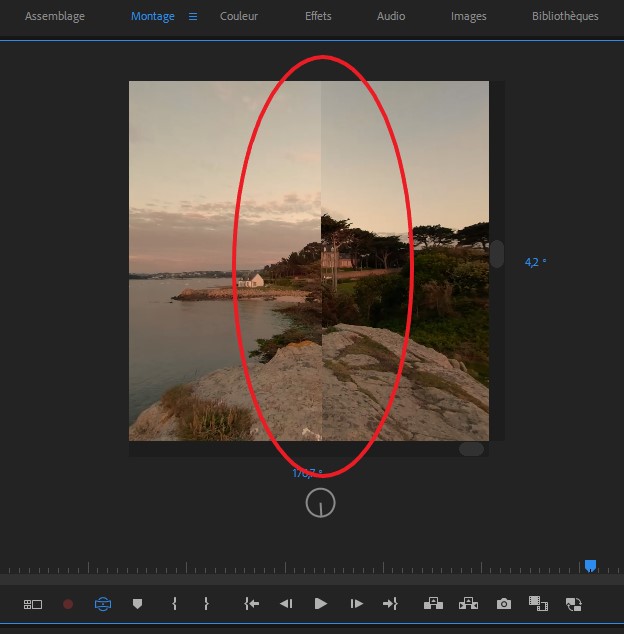Export frame with the camera icon
This screenshot has height=634, width=624.
coord(504,604)
